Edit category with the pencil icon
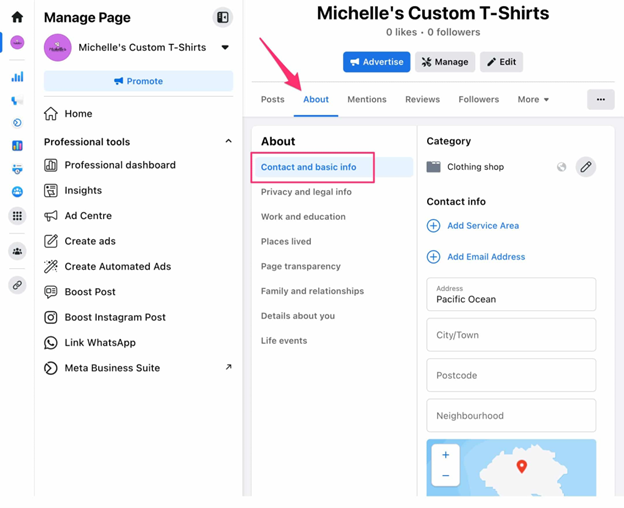The image size is (624, 508). click(585, 167)
